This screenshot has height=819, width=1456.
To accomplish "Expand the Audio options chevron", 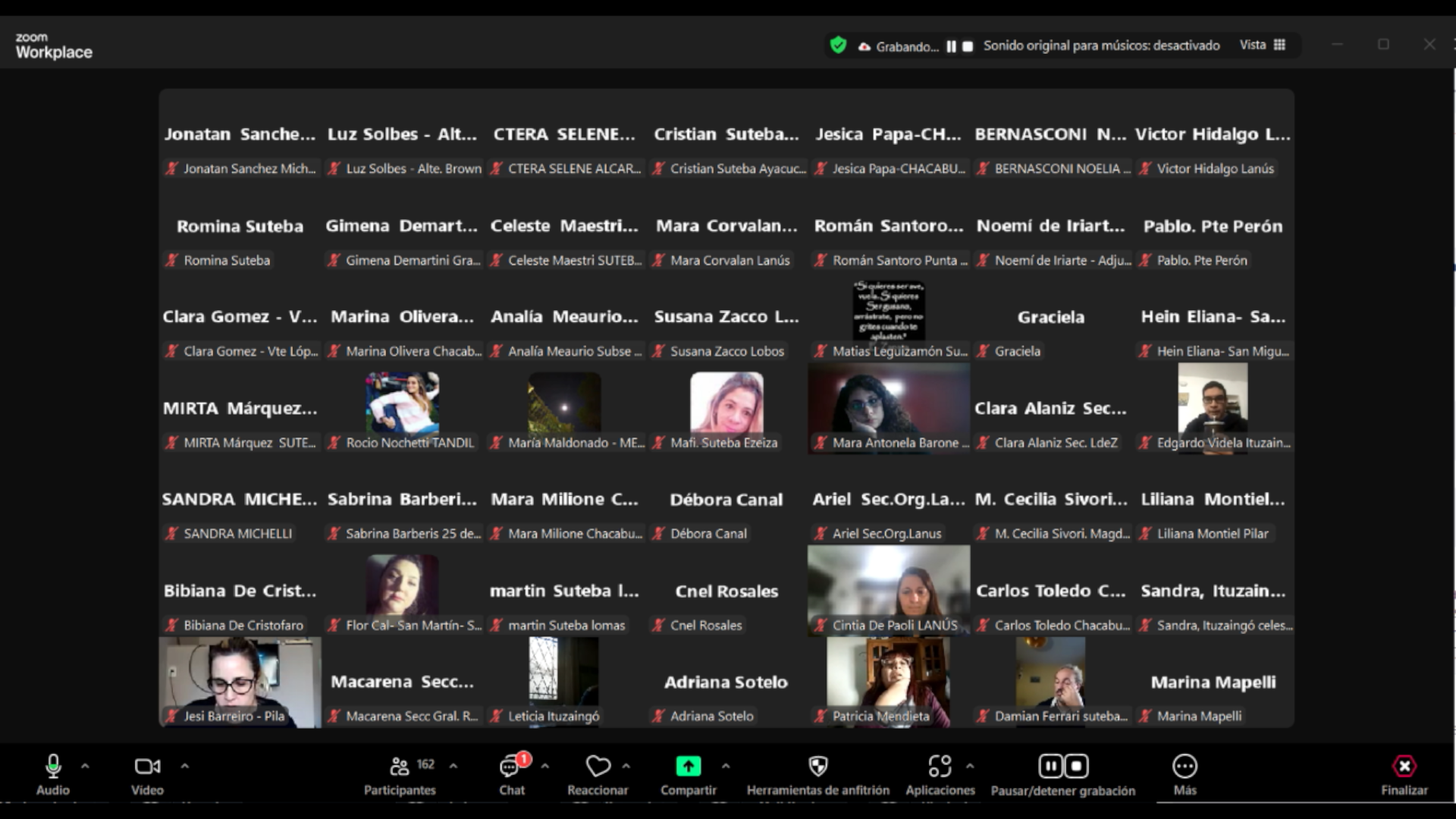I will tap(85, 766).
